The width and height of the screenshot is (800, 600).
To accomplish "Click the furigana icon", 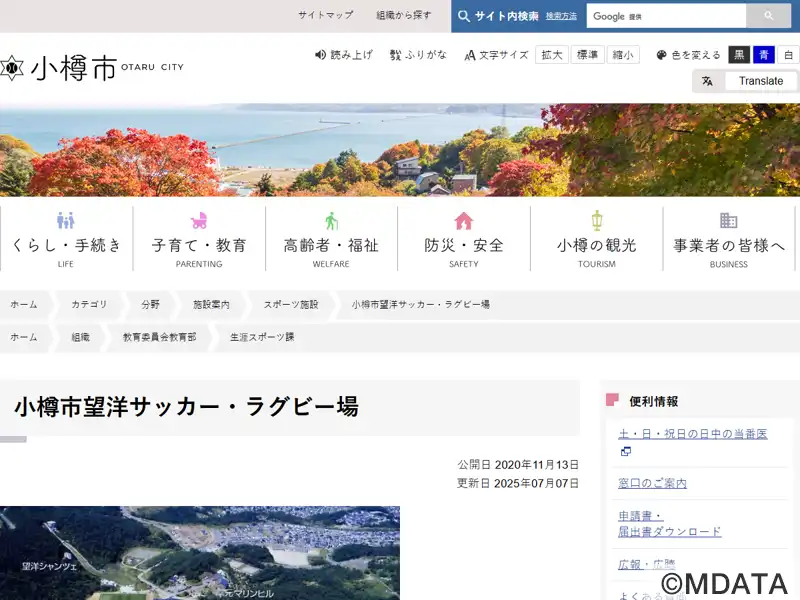I will [396, 55].
